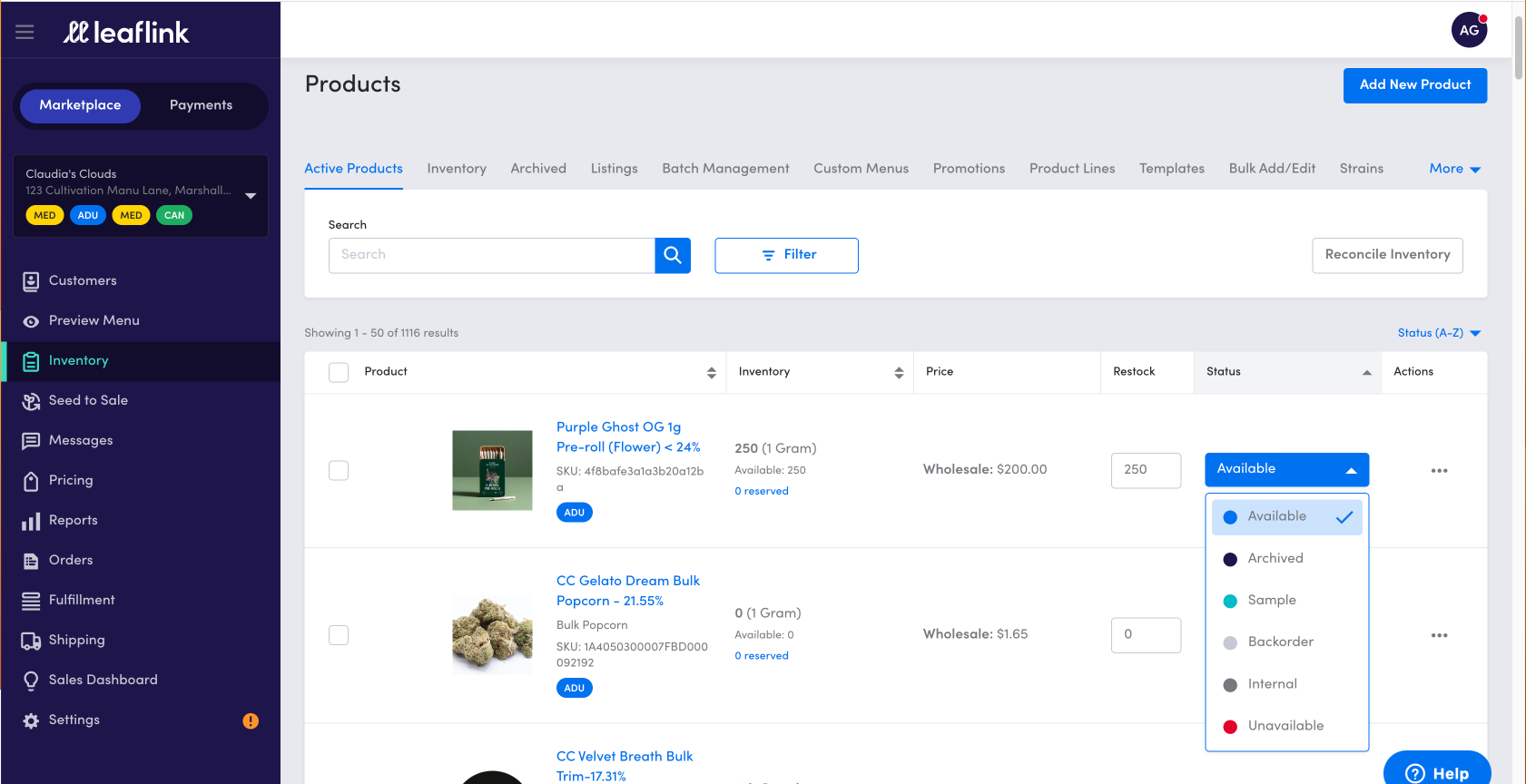This screenshot has height=784, width=1526.
Task: Open the Active Products tab
Action: 353,169
